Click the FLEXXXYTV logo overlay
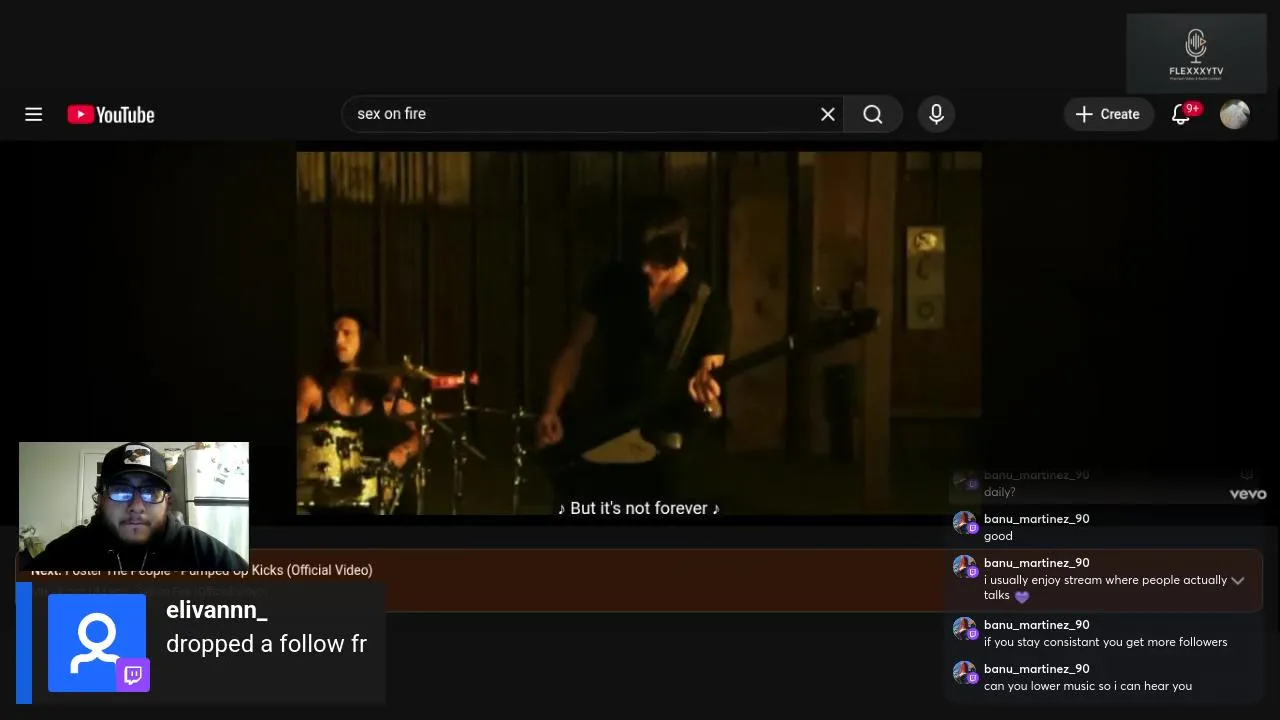Image resolution: width=1280 pixels, height=720 pixels. click(x=1196, y=54)
